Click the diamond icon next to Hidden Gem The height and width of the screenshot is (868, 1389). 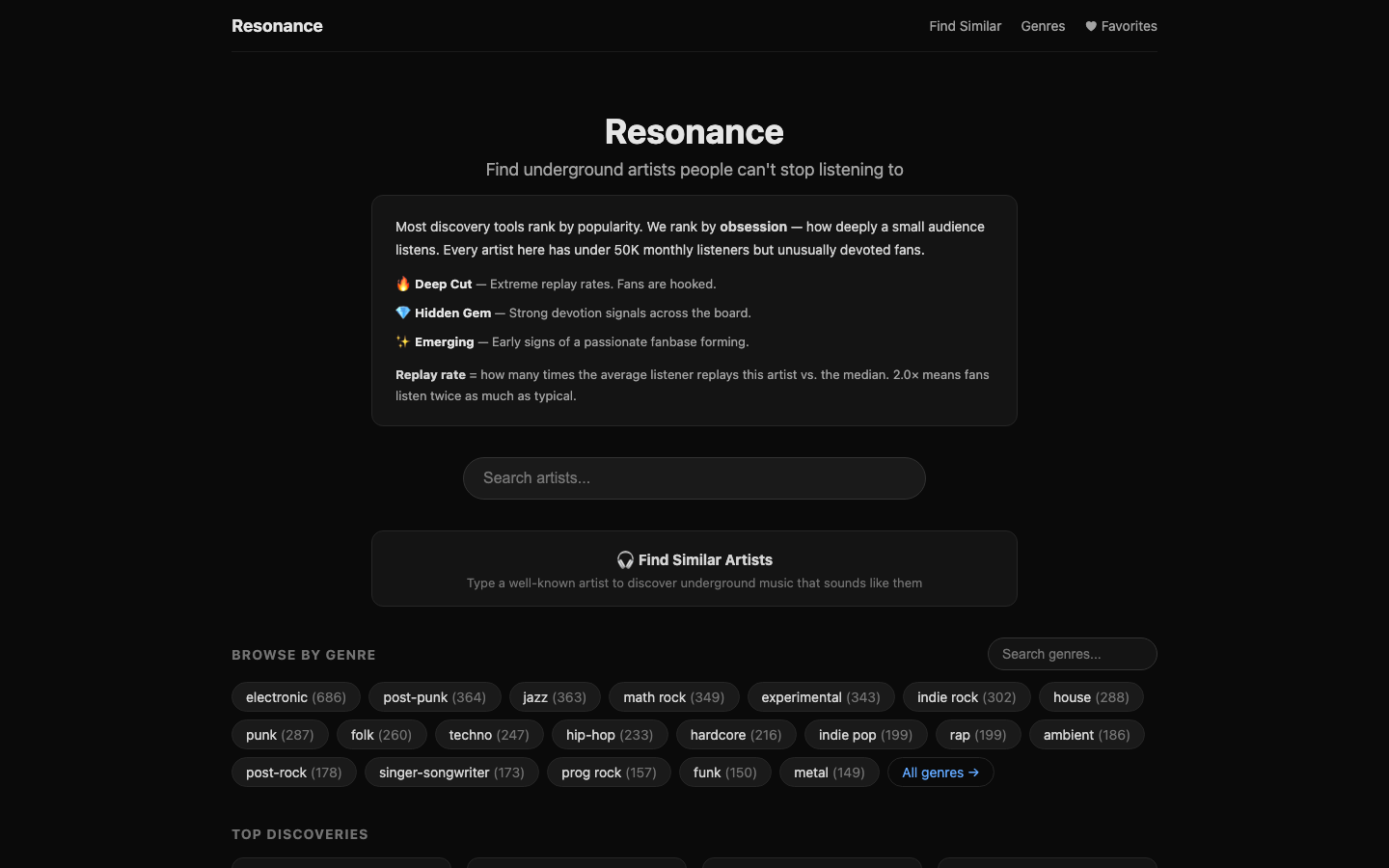pyautogui.click(x=402, y=312)
